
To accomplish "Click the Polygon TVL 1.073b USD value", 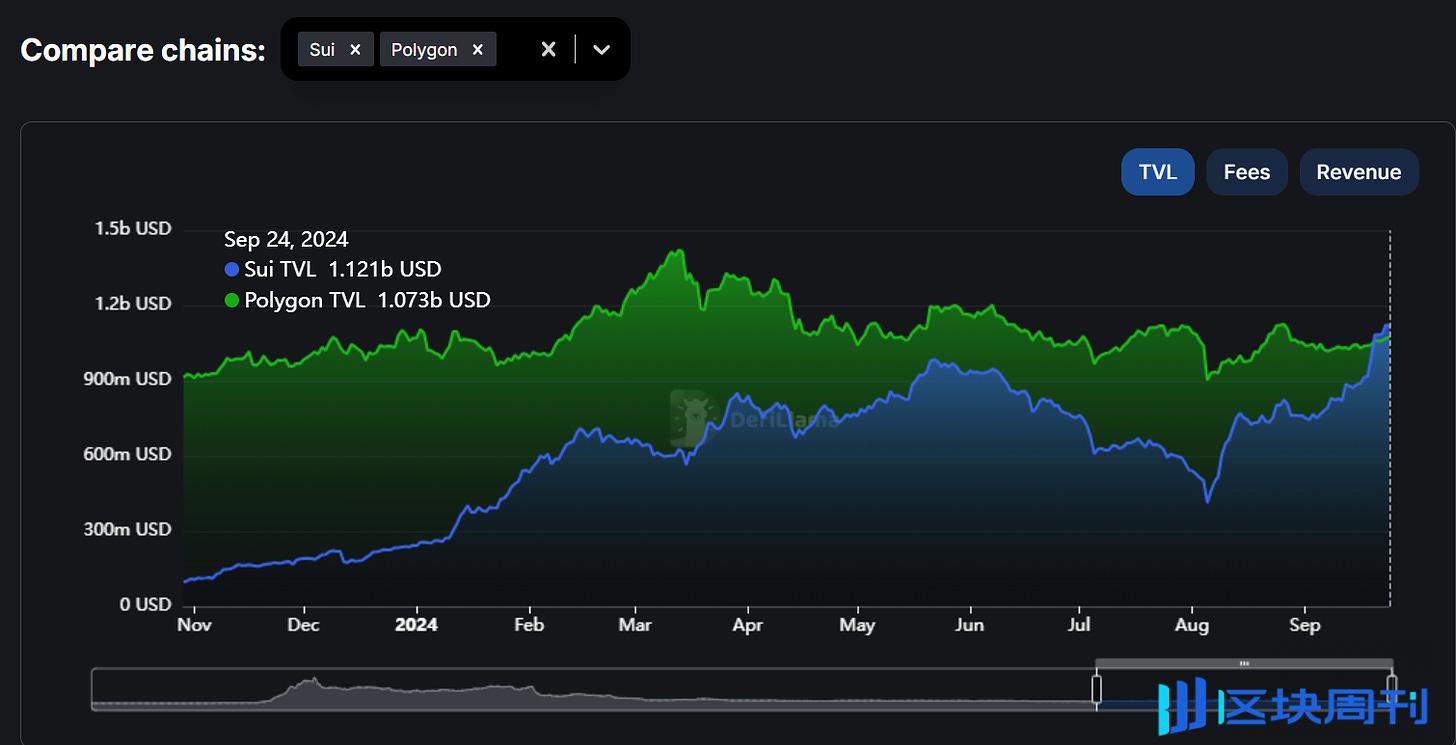I will pos(433,300).
